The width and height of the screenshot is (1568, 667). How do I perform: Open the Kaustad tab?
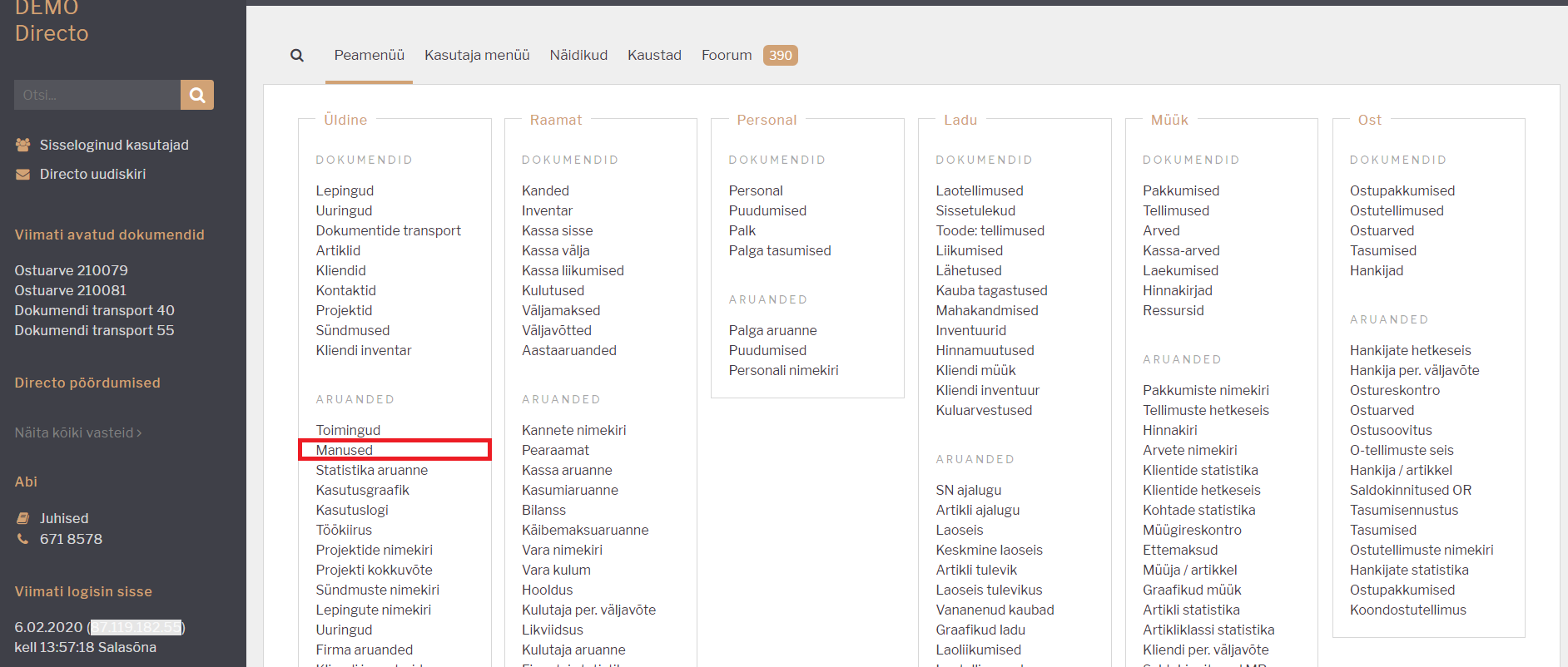[x=654, y=55]
